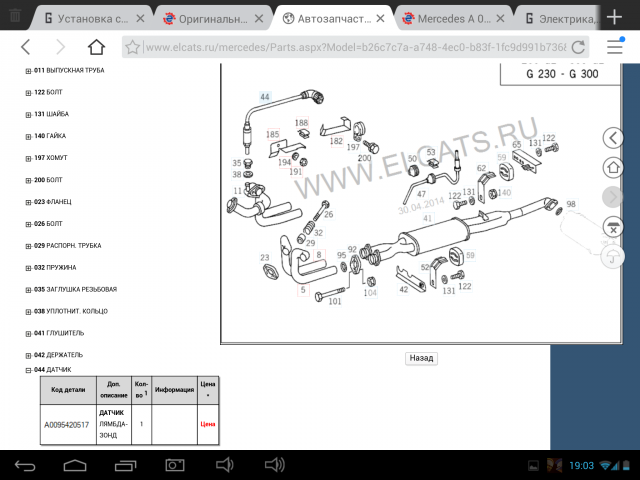
Task: Close the Установка с... tab
Action: coord(140,18)
